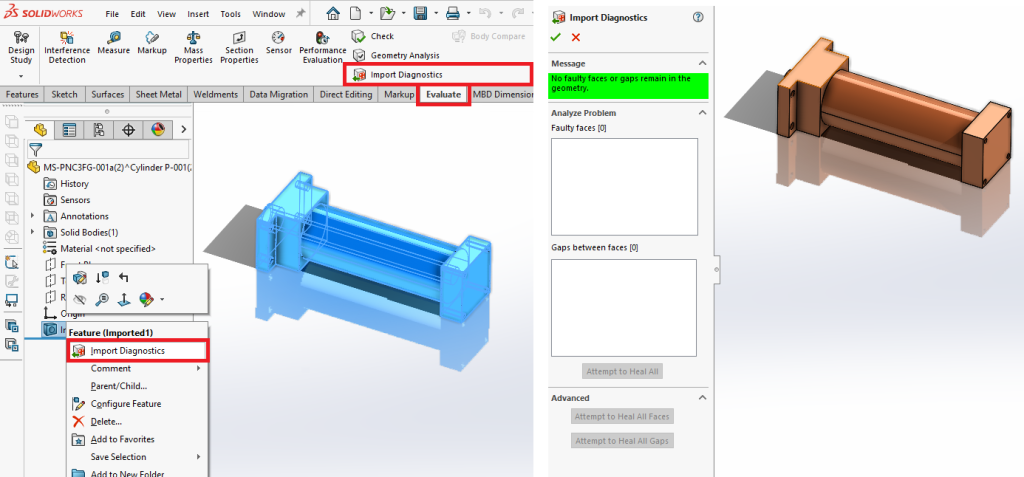Click the Zoom to Selection icon in context toolbar
This screenshot has height=477, width=1024.
[x=102, y=298]
